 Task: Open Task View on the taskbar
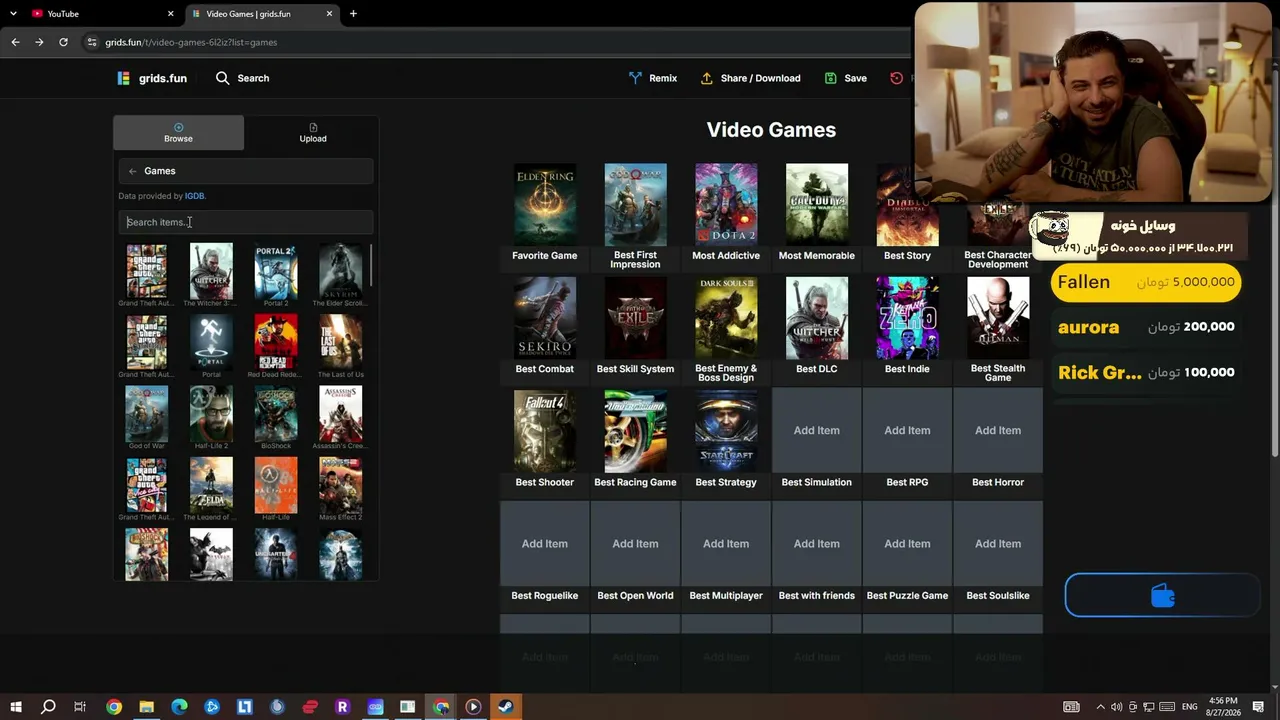(x=80, y=707)
